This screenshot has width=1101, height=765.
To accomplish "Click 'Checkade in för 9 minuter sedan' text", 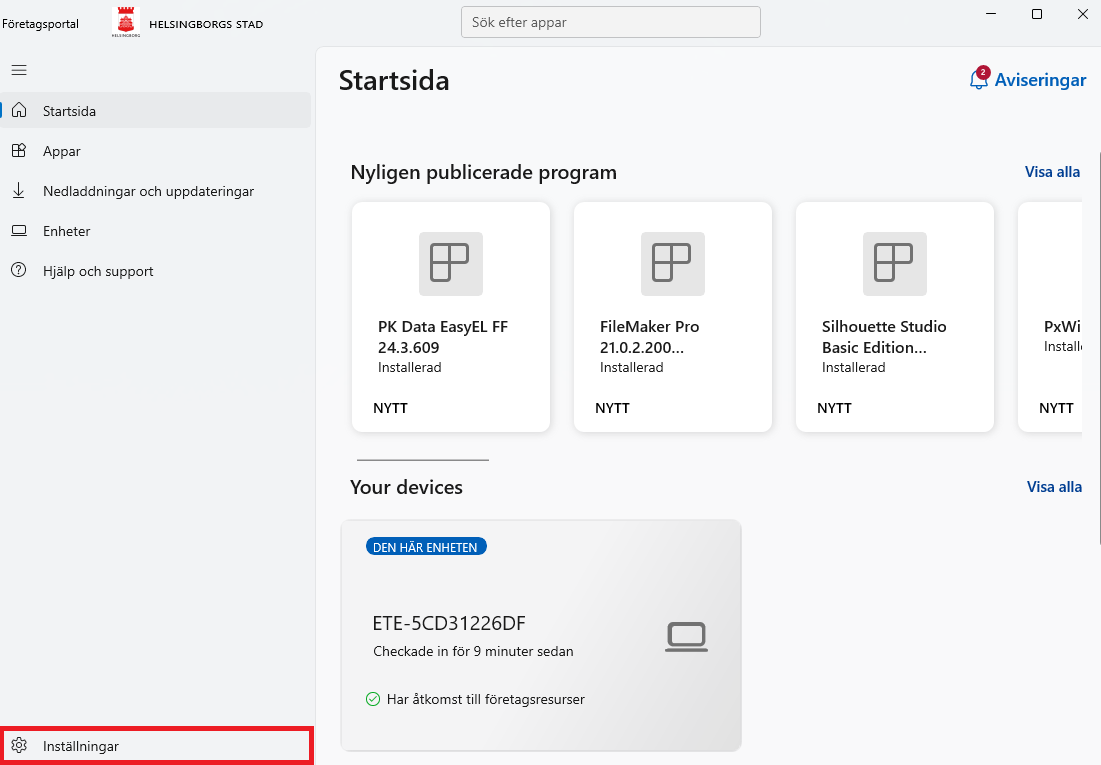I will click(473, 651).
